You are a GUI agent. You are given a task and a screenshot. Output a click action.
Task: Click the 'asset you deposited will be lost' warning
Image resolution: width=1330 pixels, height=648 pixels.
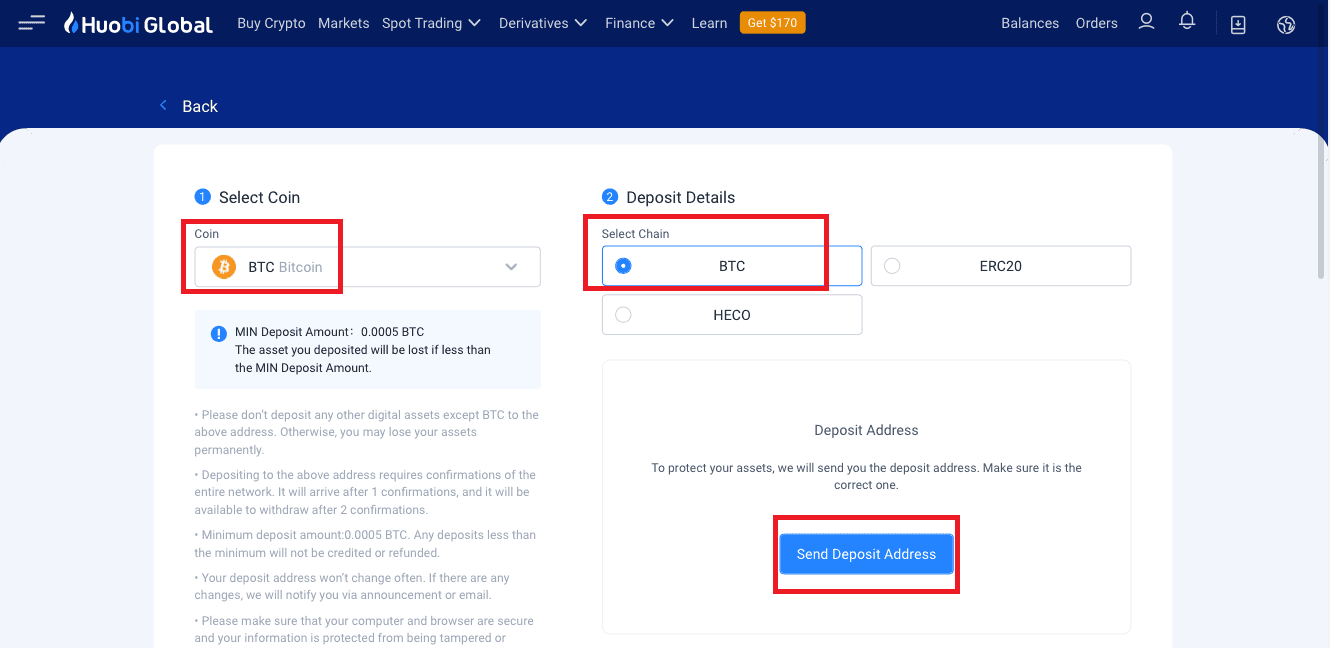(x=363, y=359)
